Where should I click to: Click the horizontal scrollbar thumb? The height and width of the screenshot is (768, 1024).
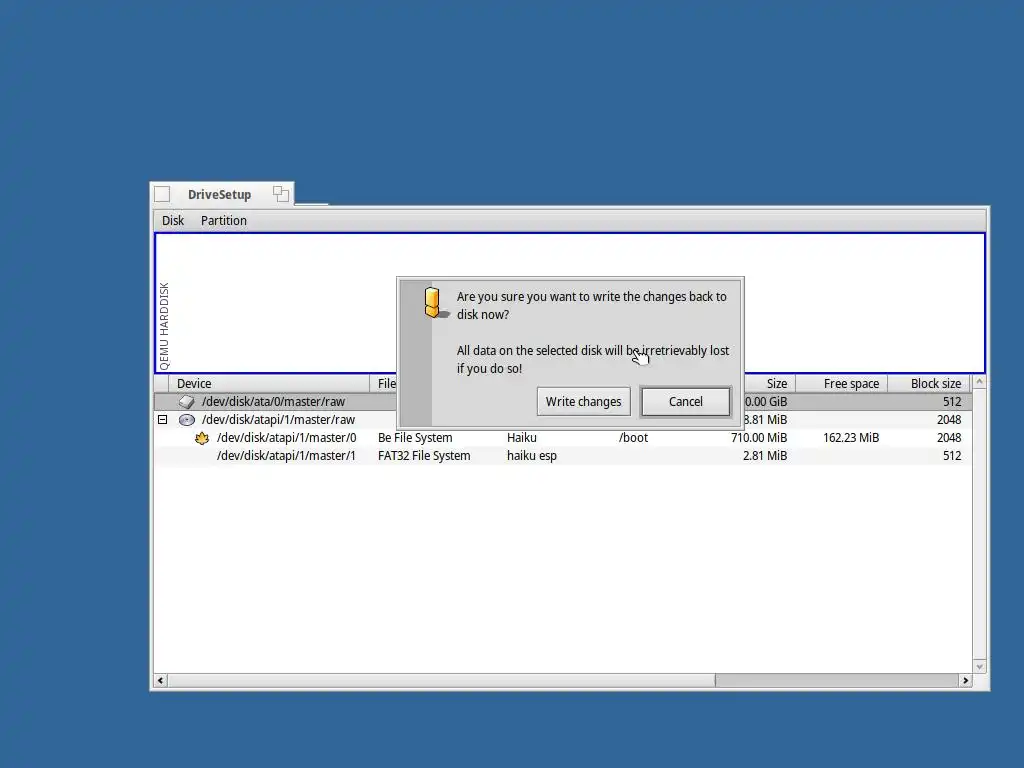(x=441, y=680)
